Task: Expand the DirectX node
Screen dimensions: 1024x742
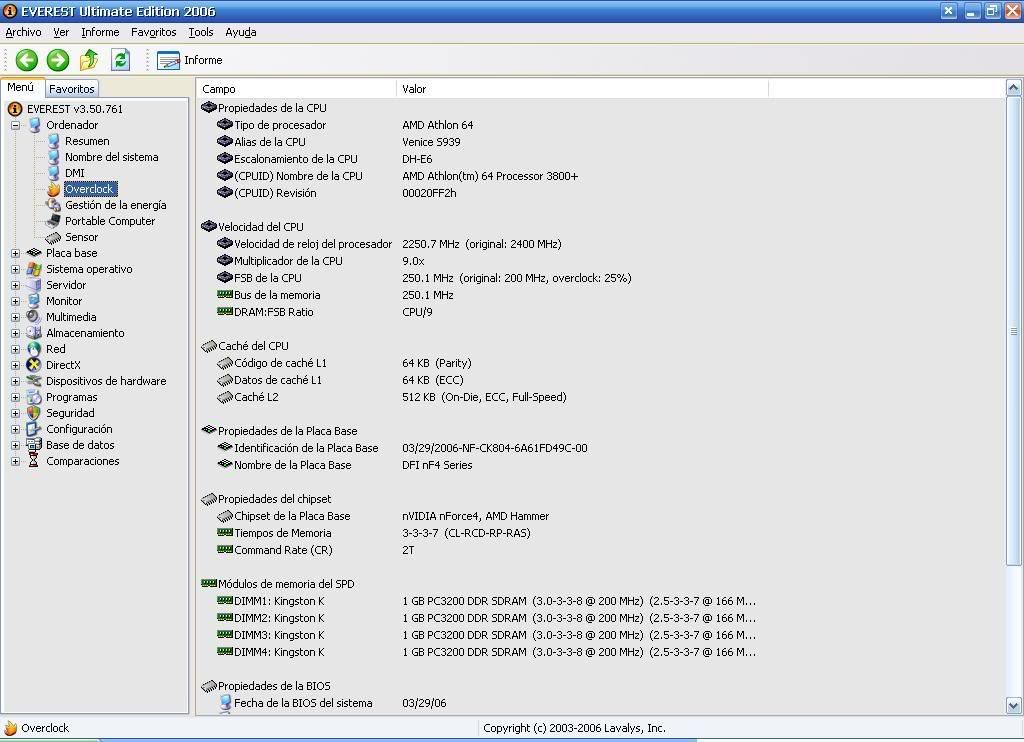Action: tap(15, 365)
